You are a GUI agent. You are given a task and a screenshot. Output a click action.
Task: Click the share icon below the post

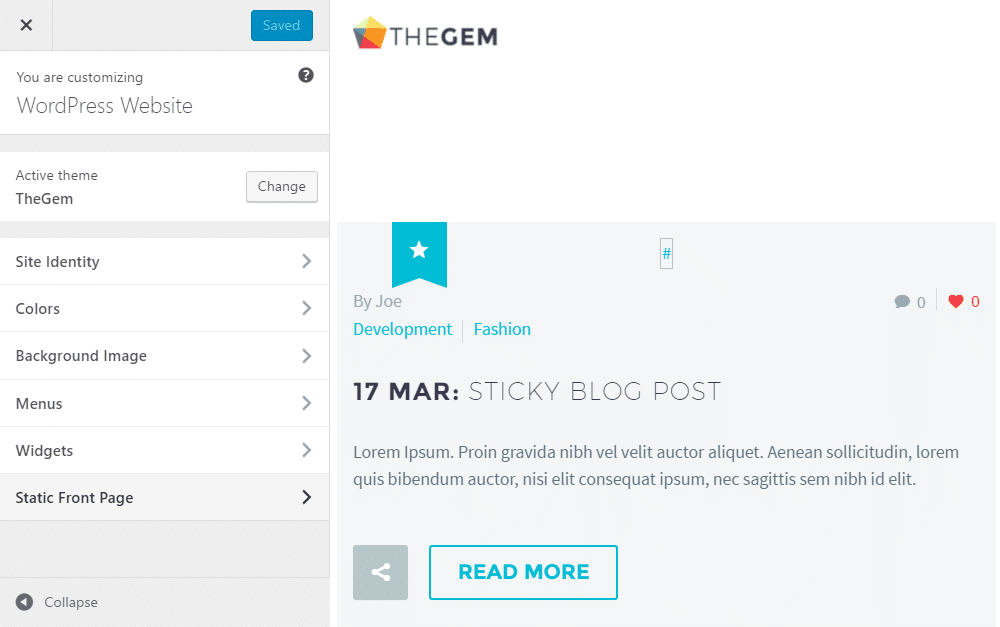coord(380,571)
